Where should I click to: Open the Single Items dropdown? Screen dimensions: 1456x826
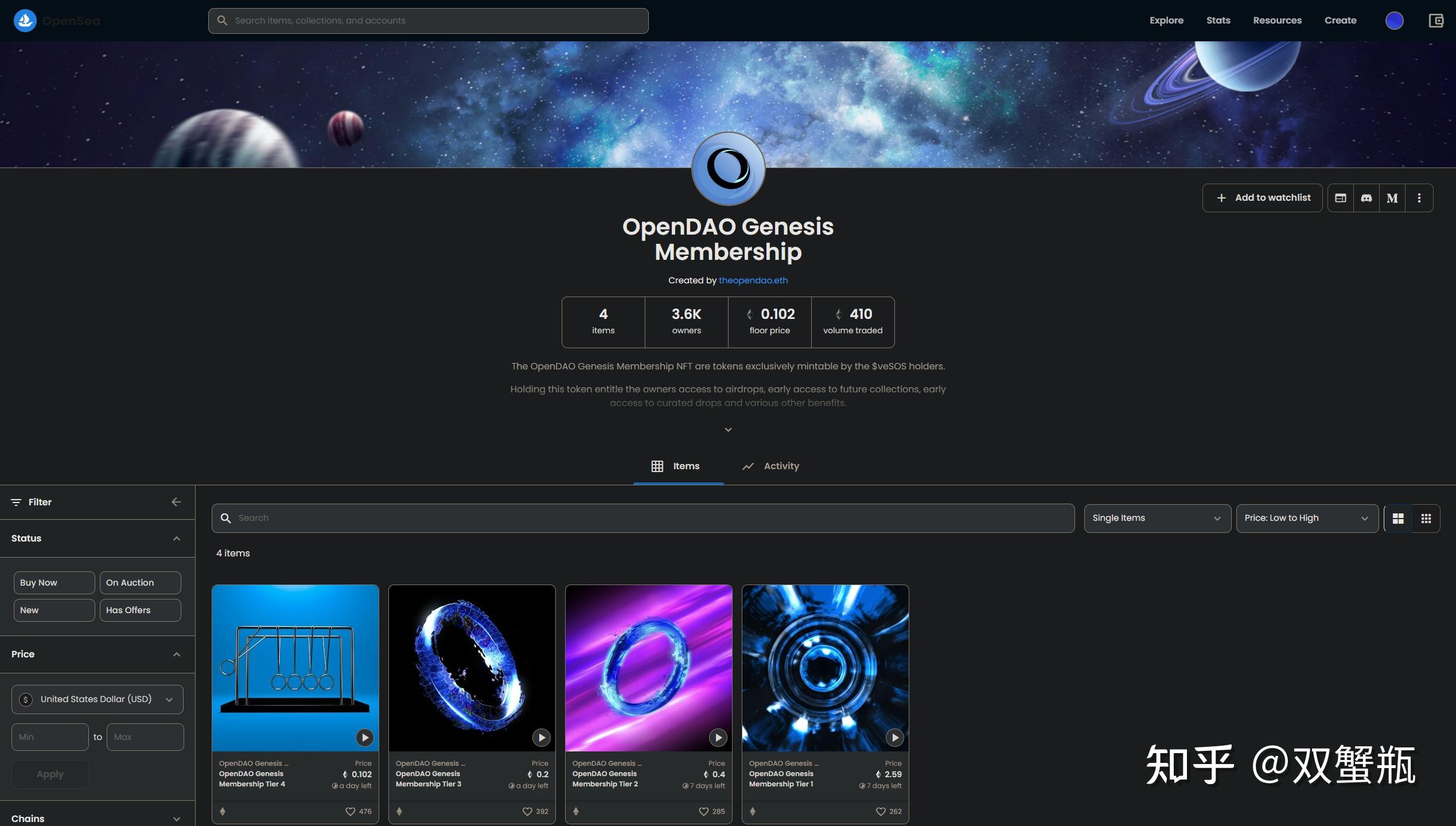point(1157,519)
